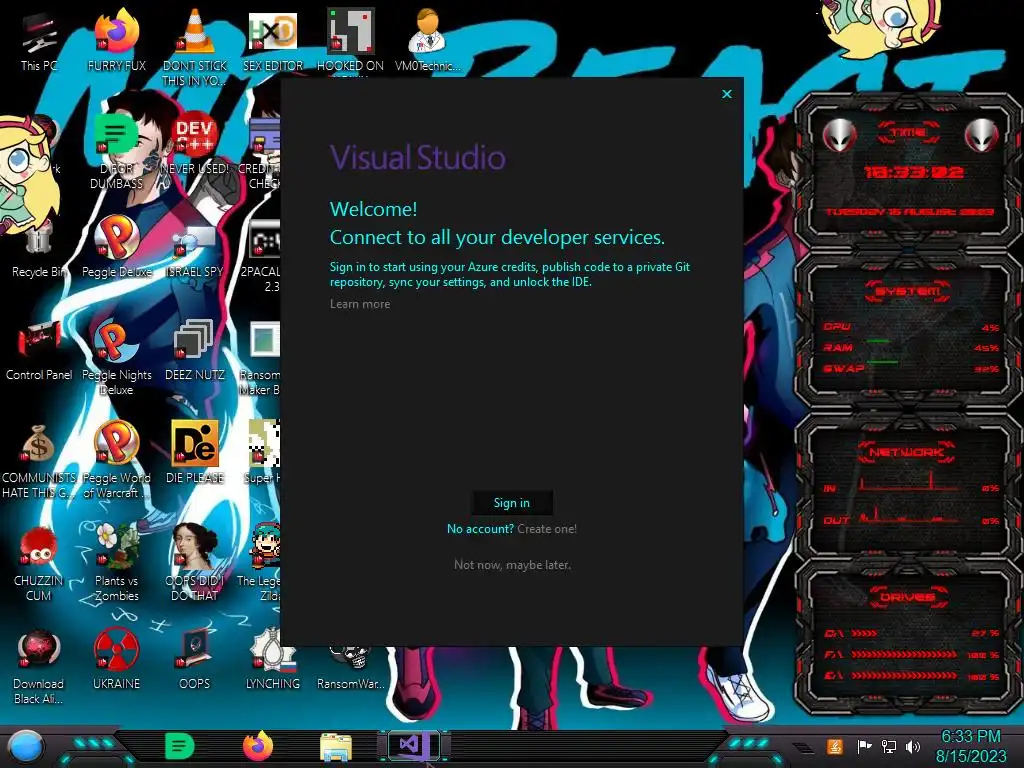Launch the FURRY FUX Firefox shortcut
1024x768 pixels.
tap(116, 41)
